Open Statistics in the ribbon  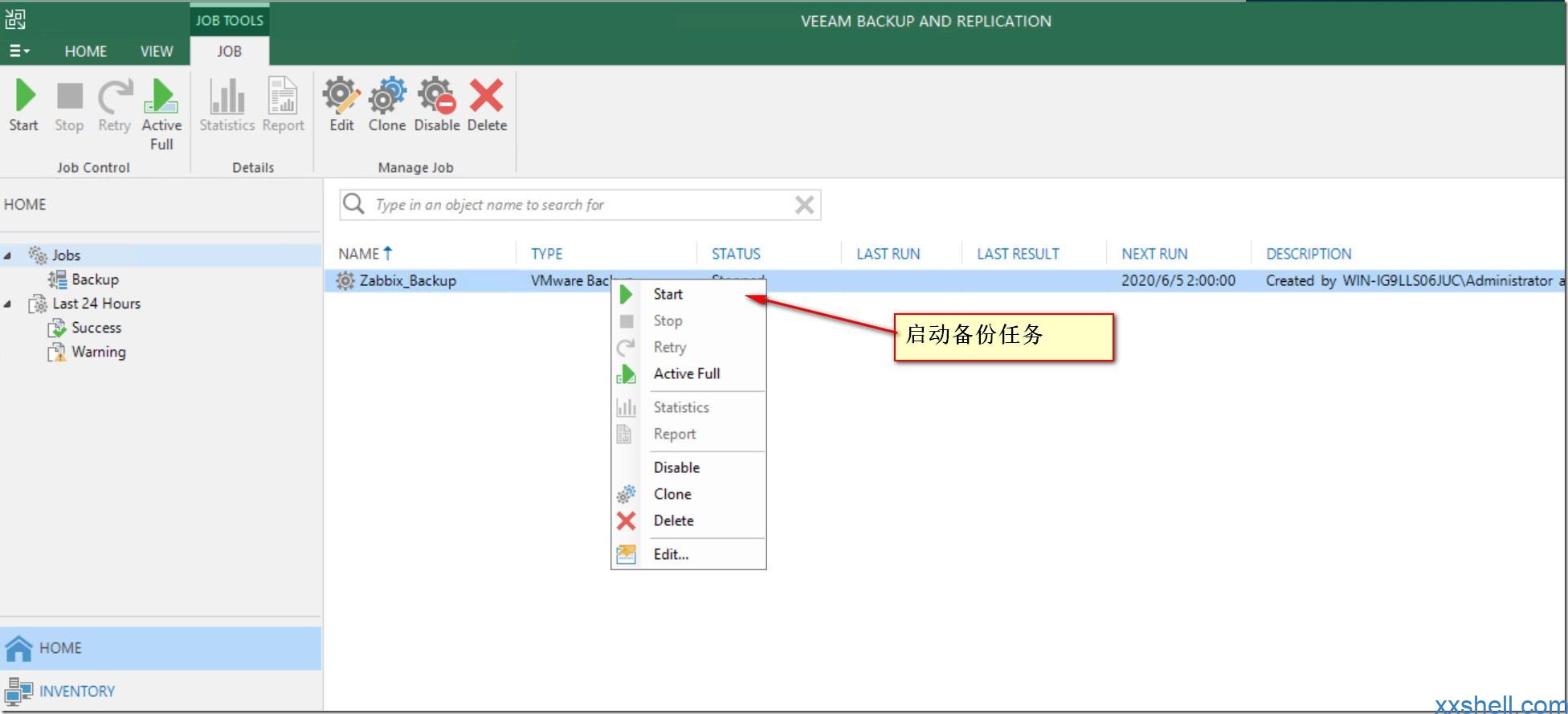227,105
